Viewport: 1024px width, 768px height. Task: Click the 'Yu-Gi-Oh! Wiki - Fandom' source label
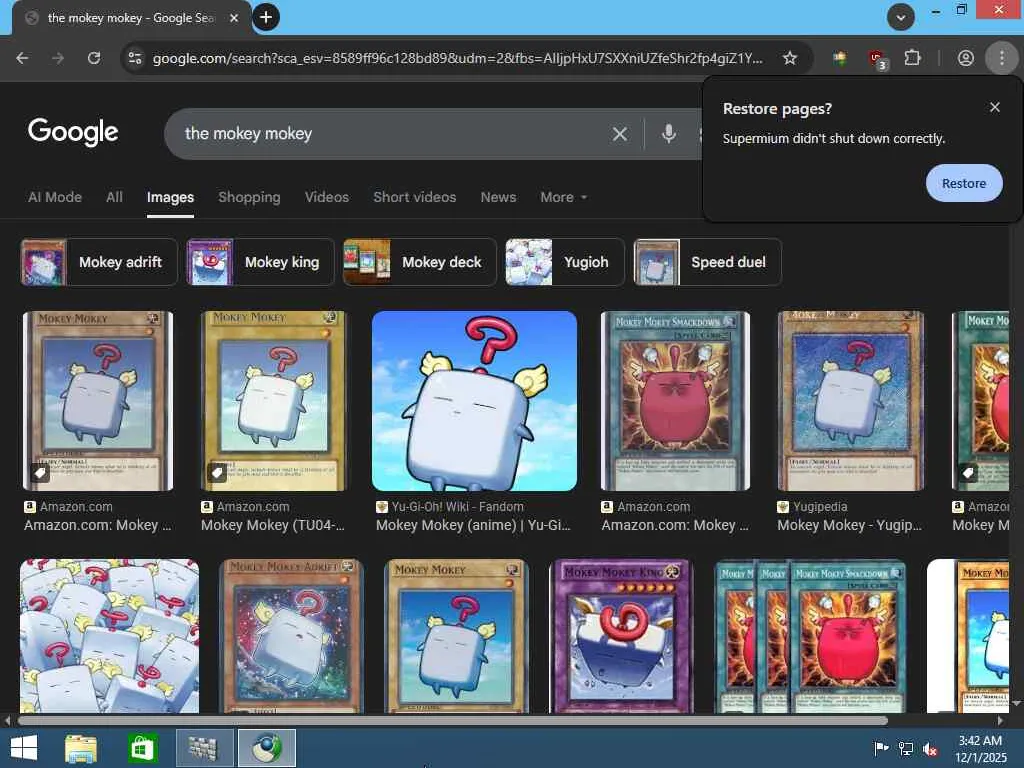[x=457, y=507]
